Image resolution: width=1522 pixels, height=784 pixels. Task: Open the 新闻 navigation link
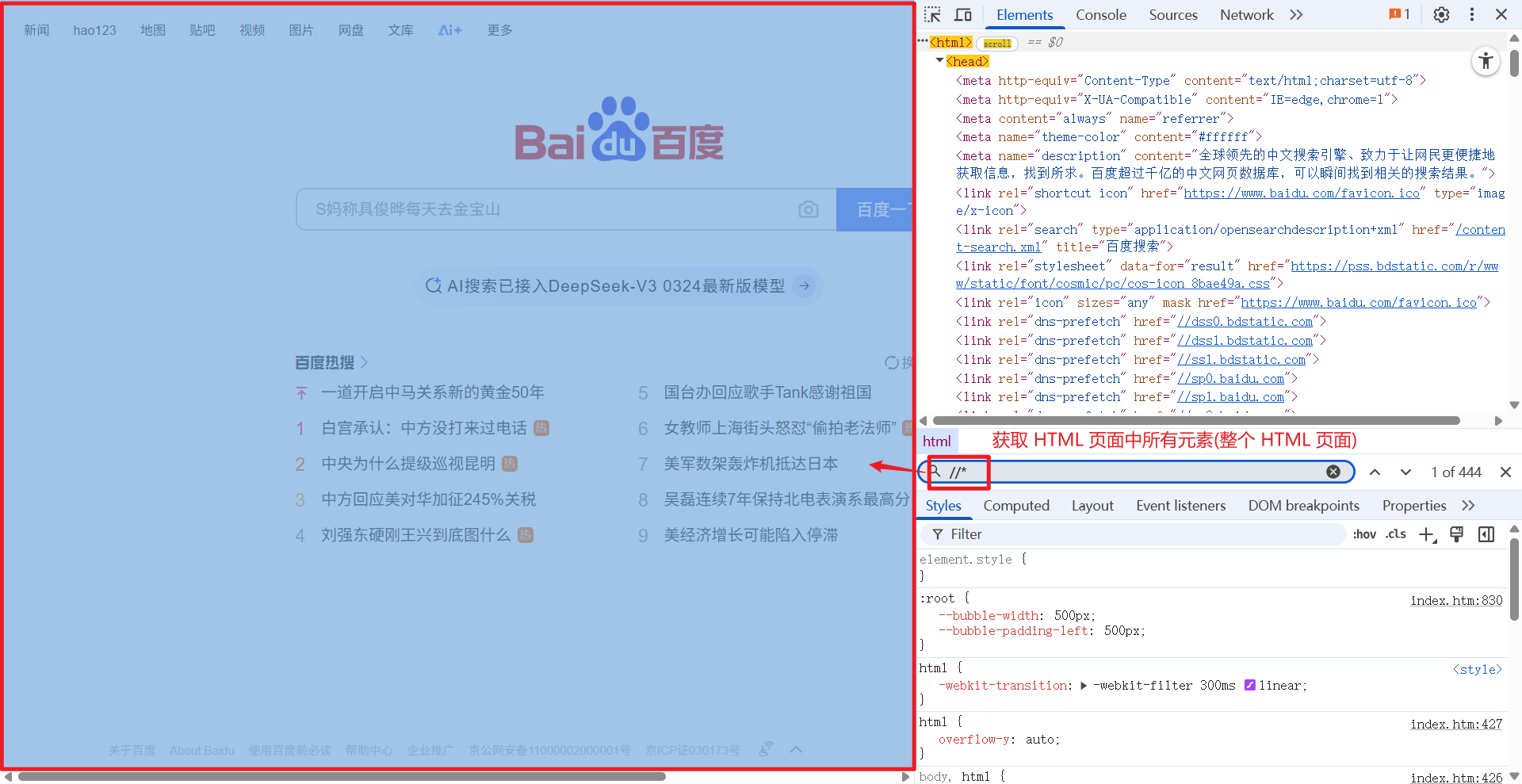(36, 30)
